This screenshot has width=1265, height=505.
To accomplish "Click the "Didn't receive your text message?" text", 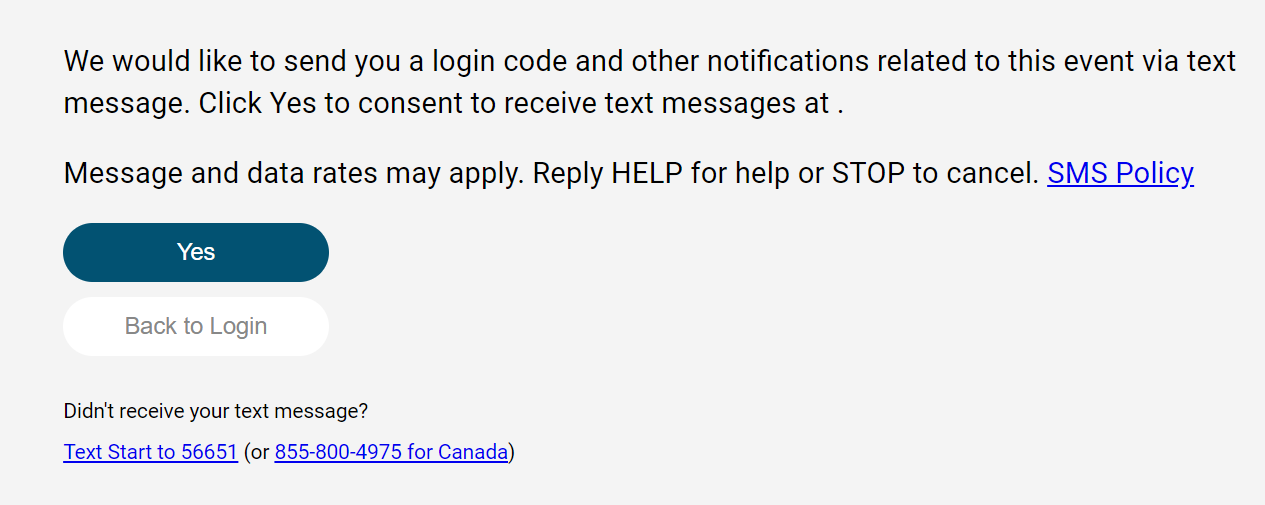I will click(216, 411).
